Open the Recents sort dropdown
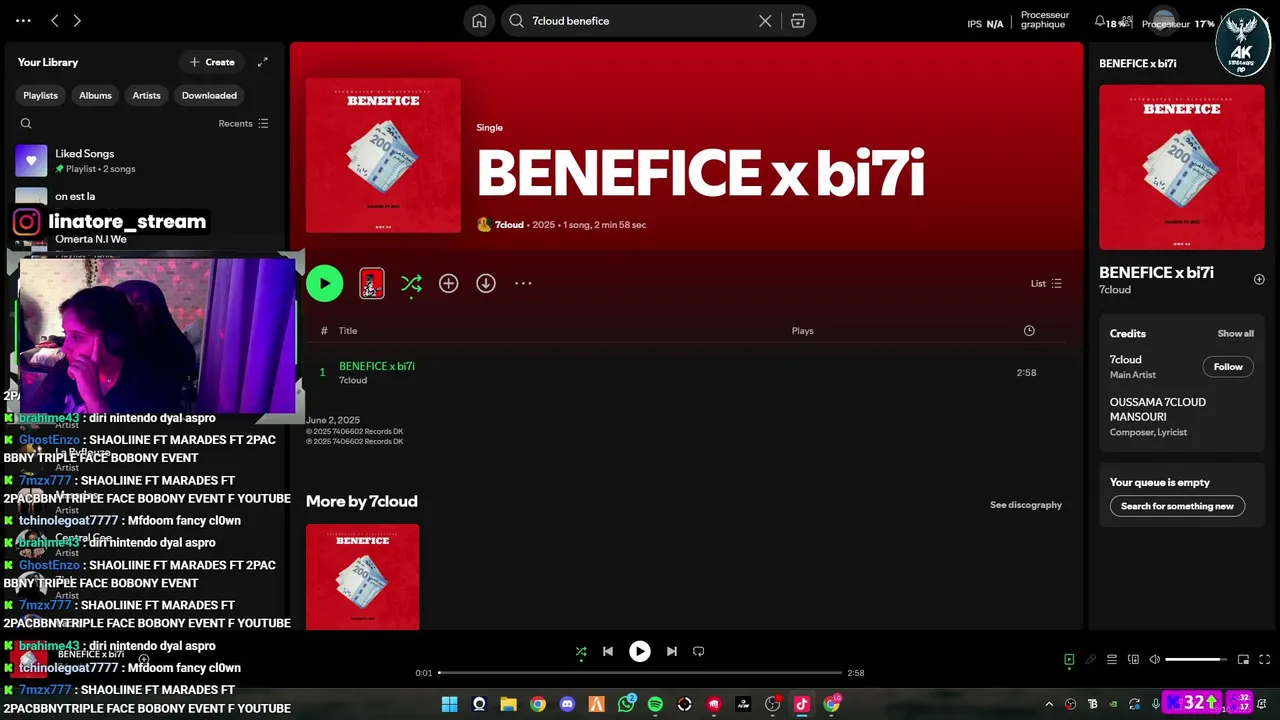The width and height of the screenshot is (1280, 720). click(x=243, y=124)
